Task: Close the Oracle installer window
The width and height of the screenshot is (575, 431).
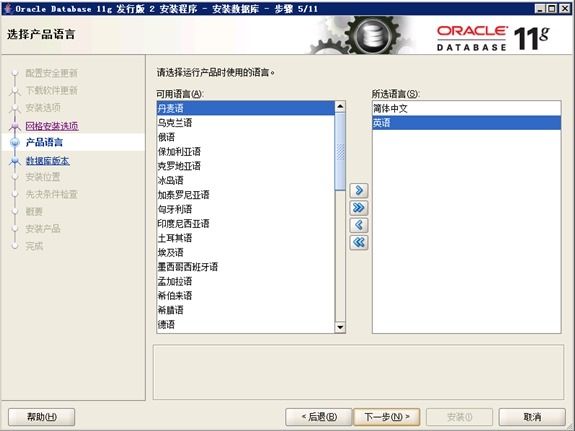Action: pyautogui.click(x=564, y=9)
